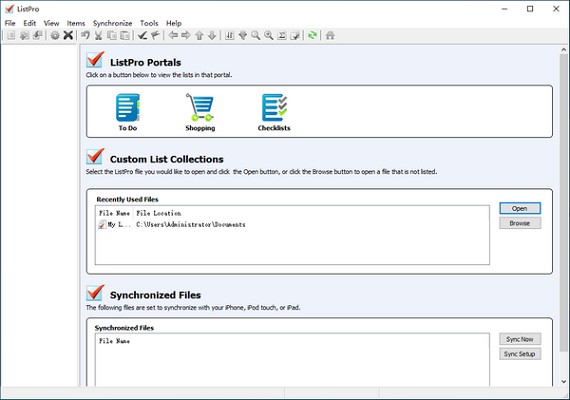
Task: Click the filter funnel toolbar icon
Action: pos(242,35)
